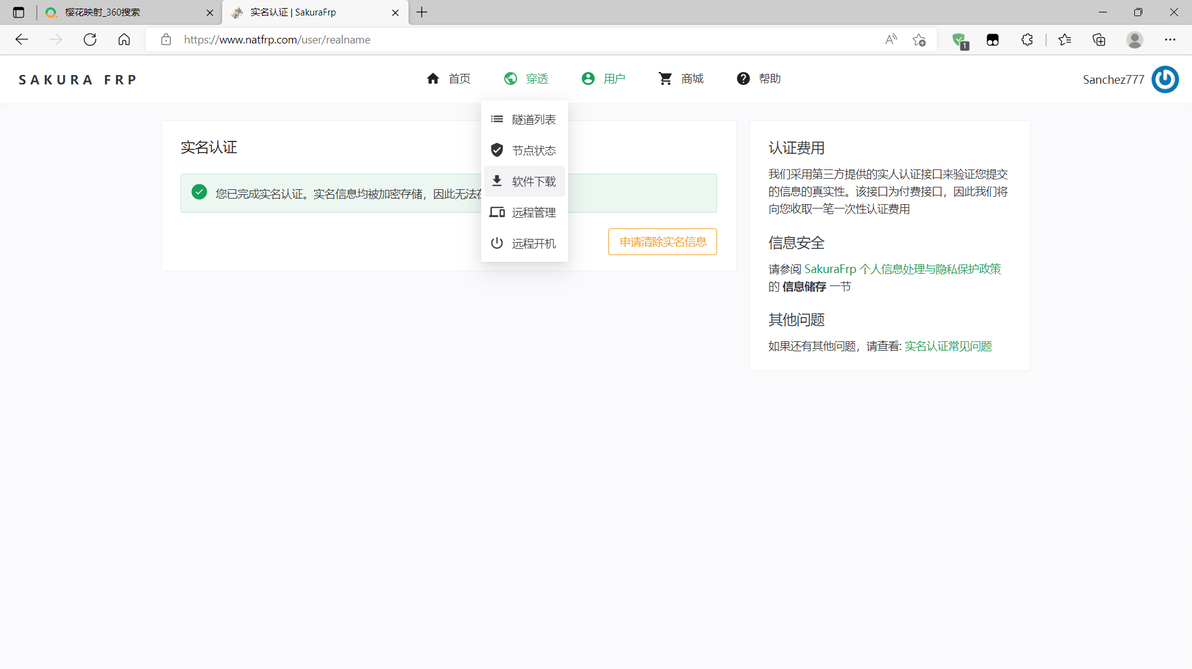Click the browser forward arrow
Viewport: 1192px width, 669px height.
(x=55, y=40)
